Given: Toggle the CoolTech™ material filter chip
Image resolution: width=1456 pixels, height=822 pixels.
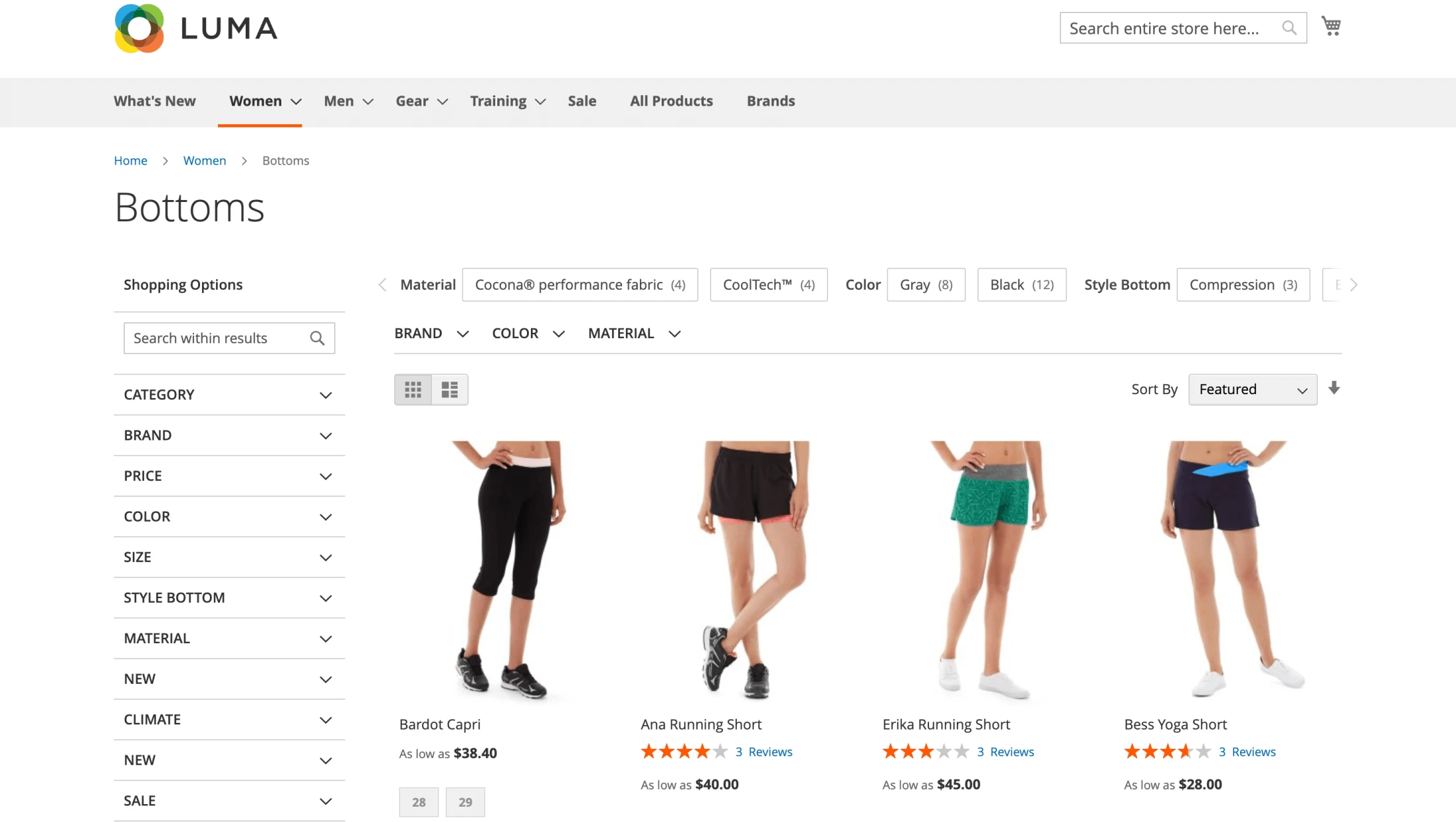Looking at the screenshot, I should 769,285.
